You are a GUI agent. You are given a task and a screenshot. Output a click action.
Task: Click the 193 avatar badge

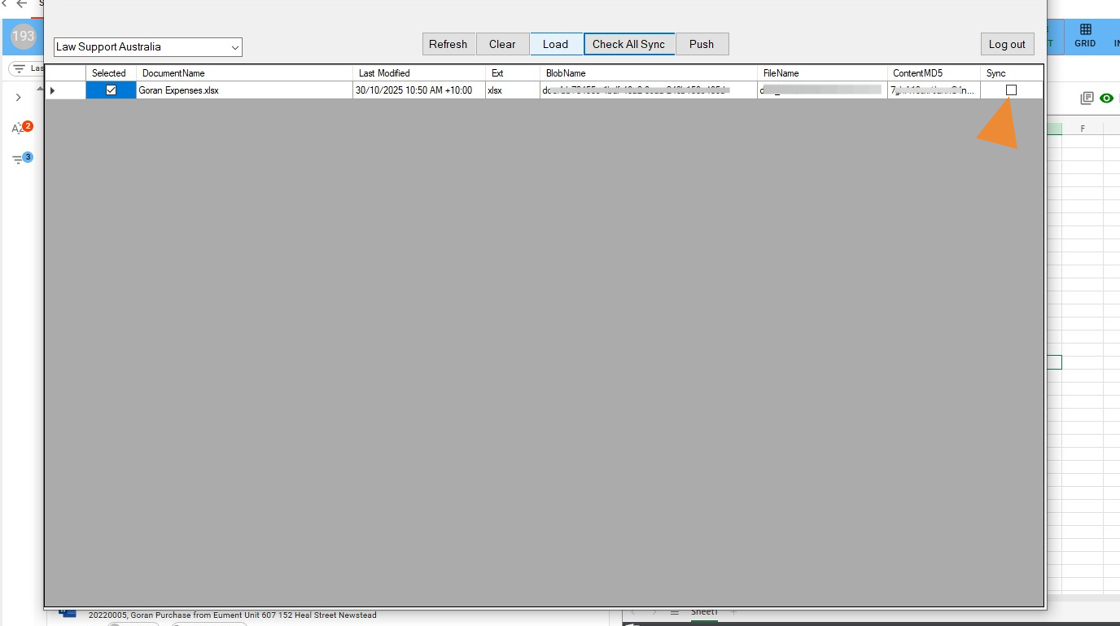tap(23, 36)
